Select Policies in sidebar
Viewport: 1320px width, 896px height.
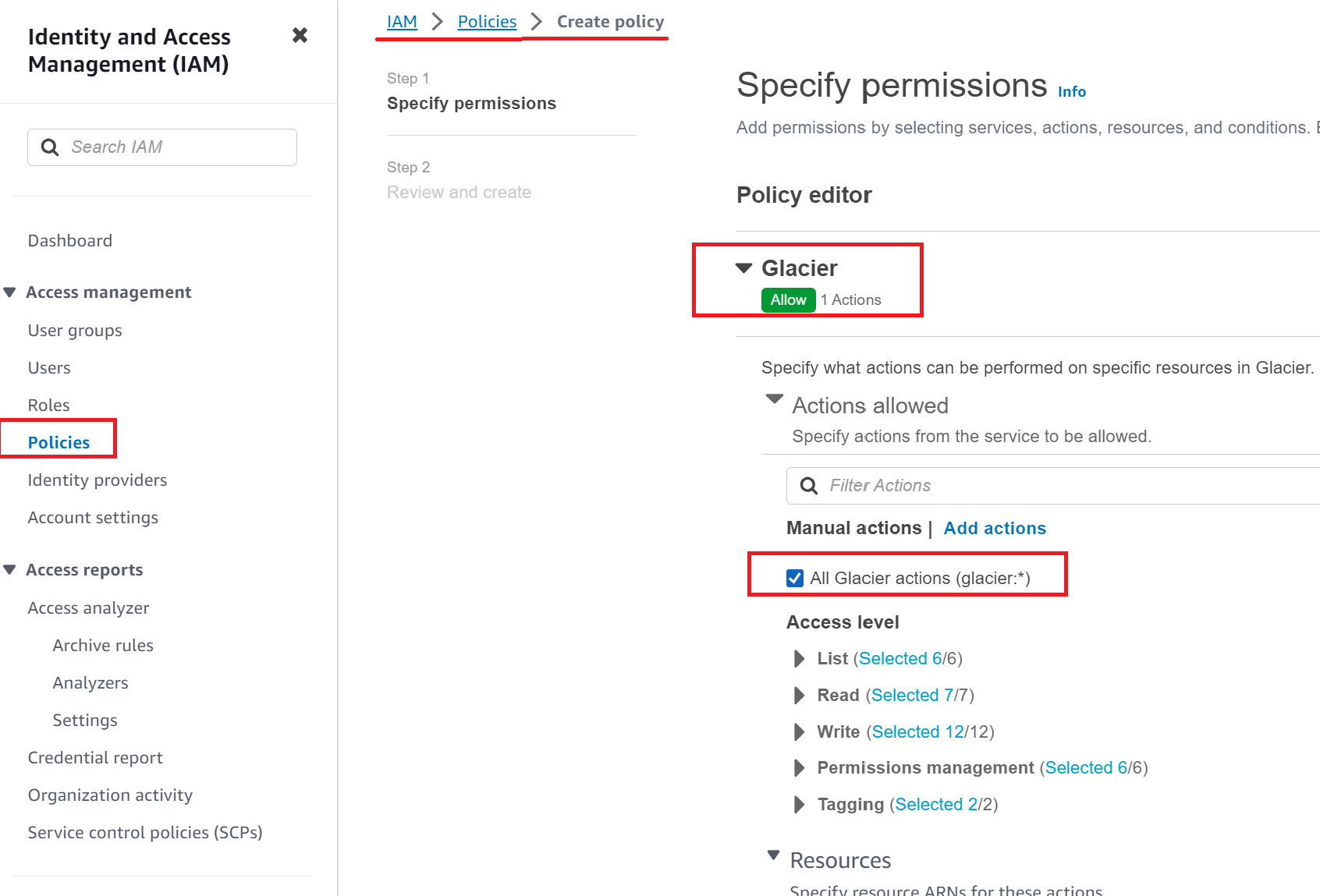click(59, 443)
